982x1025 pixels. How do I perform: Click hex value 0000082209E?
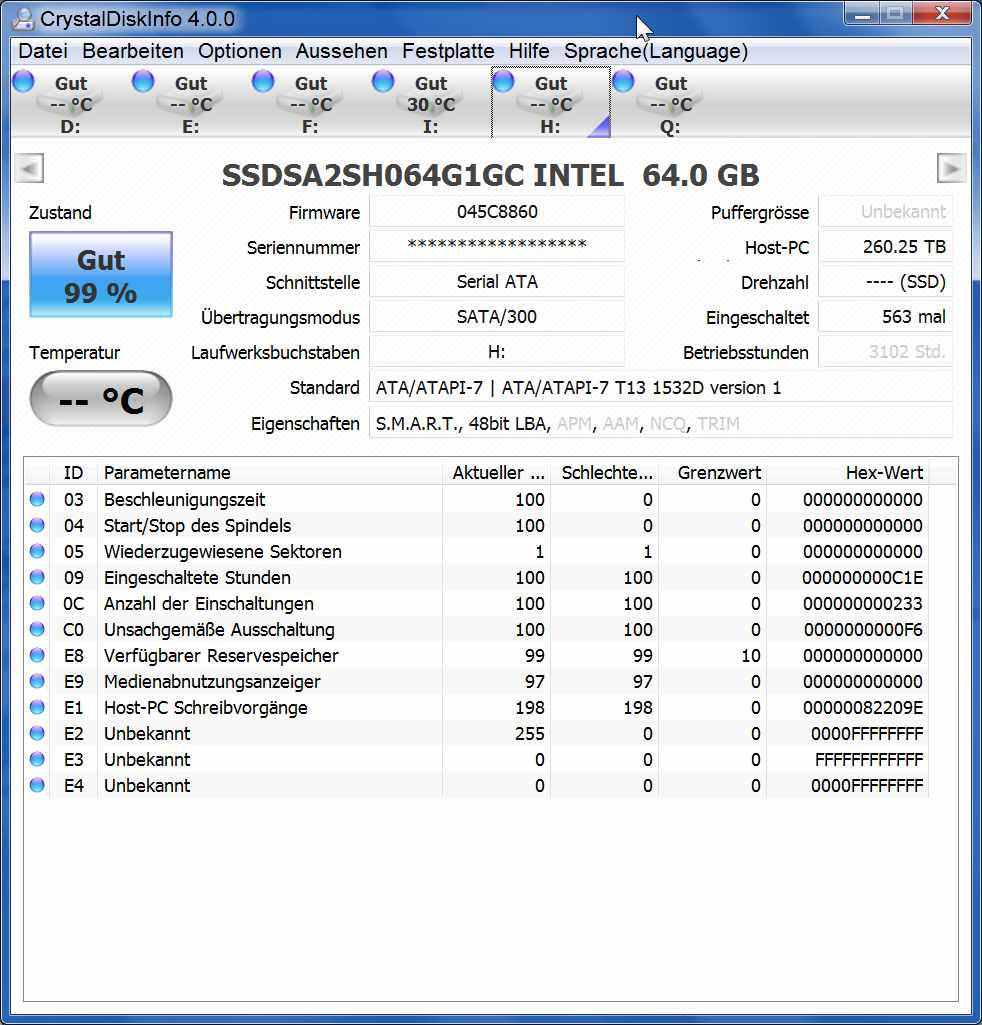click(x=863, y=708)
